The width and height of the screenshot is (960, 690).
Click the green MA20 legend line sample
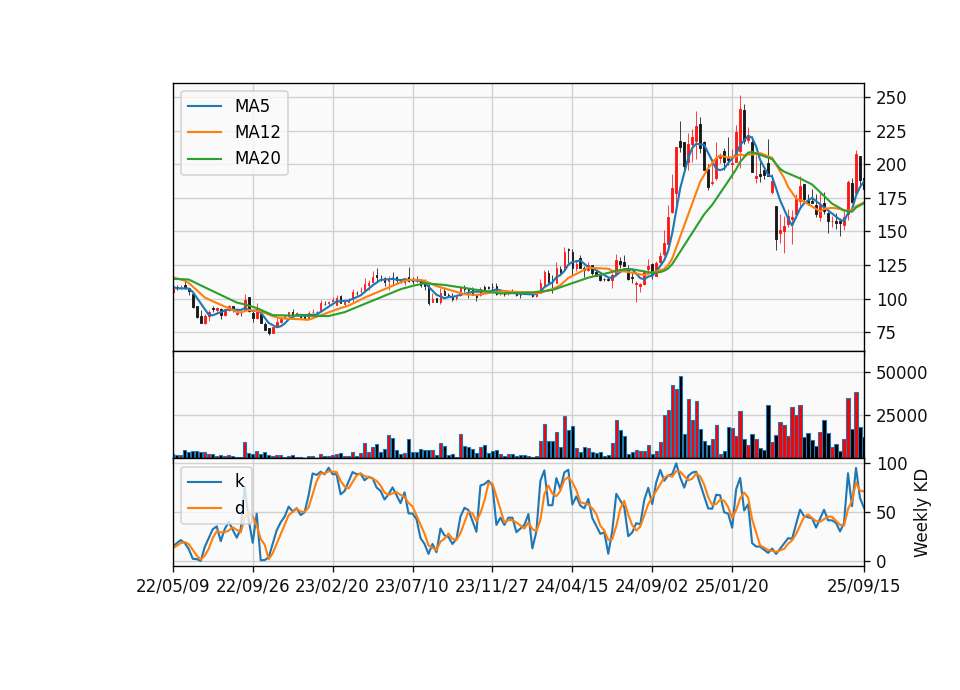204,158
